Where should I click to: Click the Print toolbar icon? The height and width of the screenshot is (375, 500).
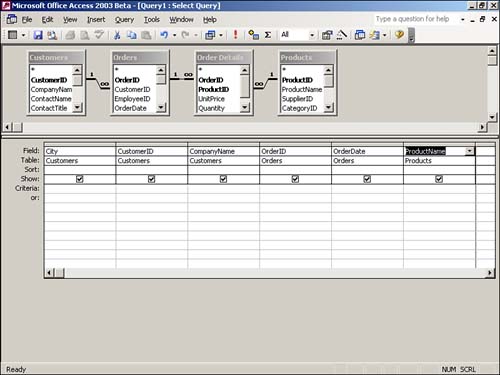coord(70,35)
